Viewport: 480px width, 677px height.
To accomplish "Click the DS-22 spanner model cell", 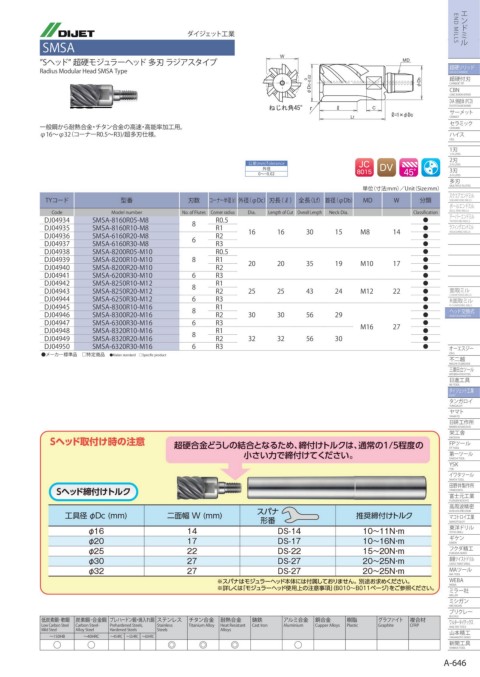I will (289, 551).
